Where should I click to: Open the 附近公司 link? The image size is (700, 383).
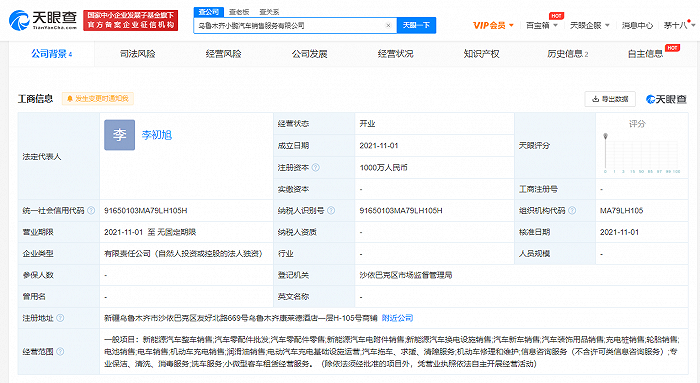[x=397, y=318]
